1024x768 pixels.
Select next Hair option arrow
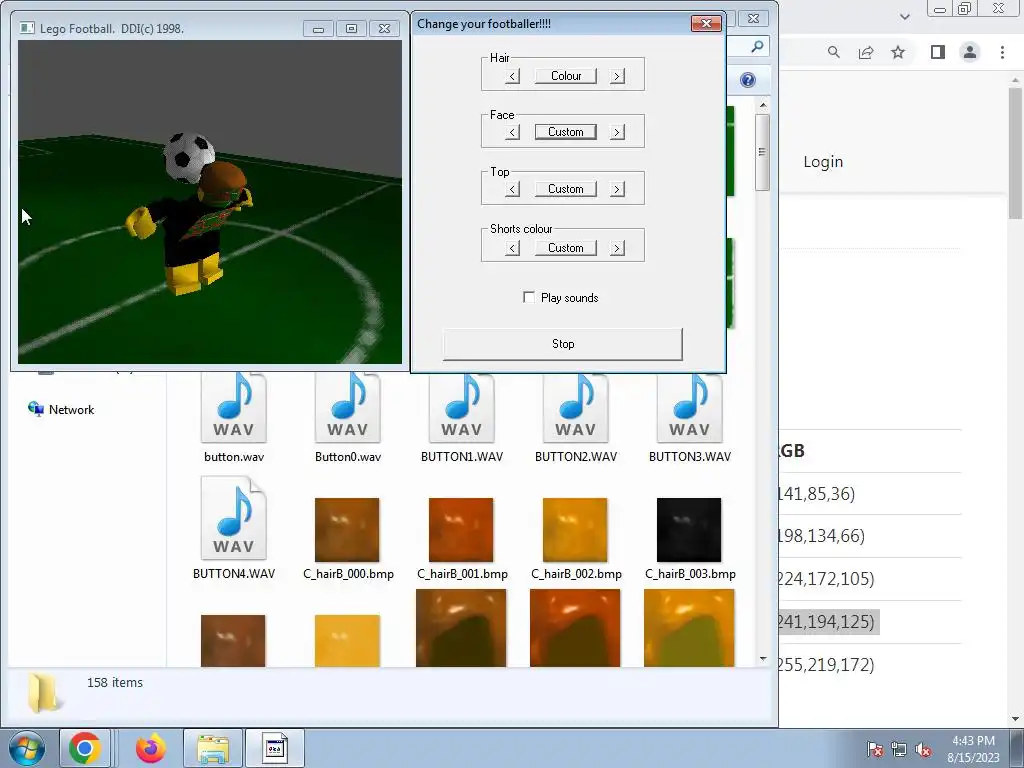617,76
